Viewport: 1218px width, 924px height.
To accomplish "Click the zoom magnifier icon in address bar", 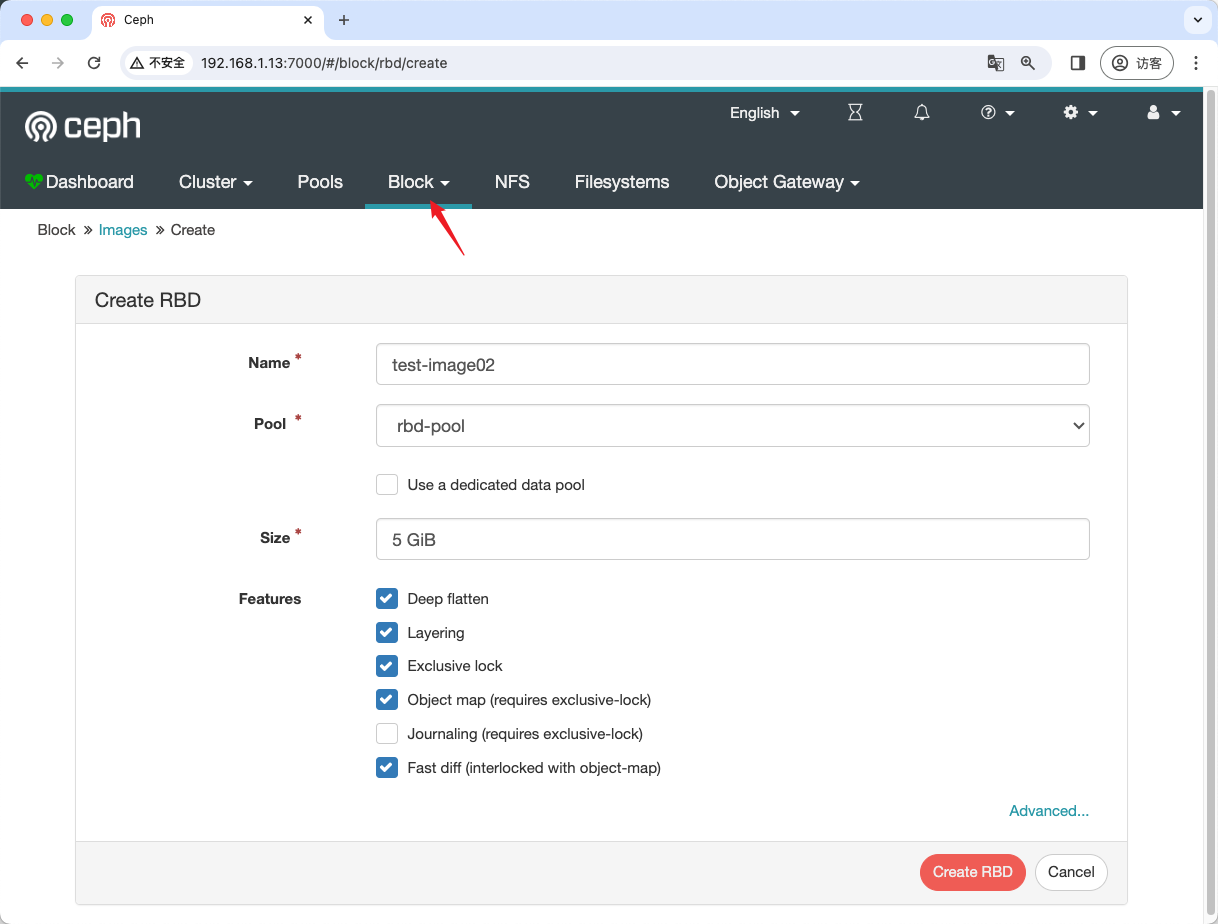I will pos(1027,63).
